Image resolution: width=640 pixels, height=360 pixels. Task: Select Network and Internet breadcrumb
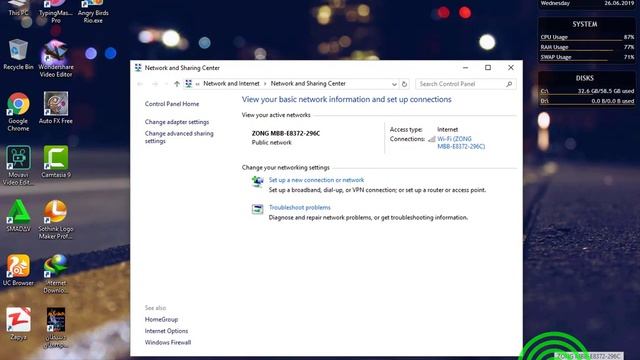click(231, 84)
